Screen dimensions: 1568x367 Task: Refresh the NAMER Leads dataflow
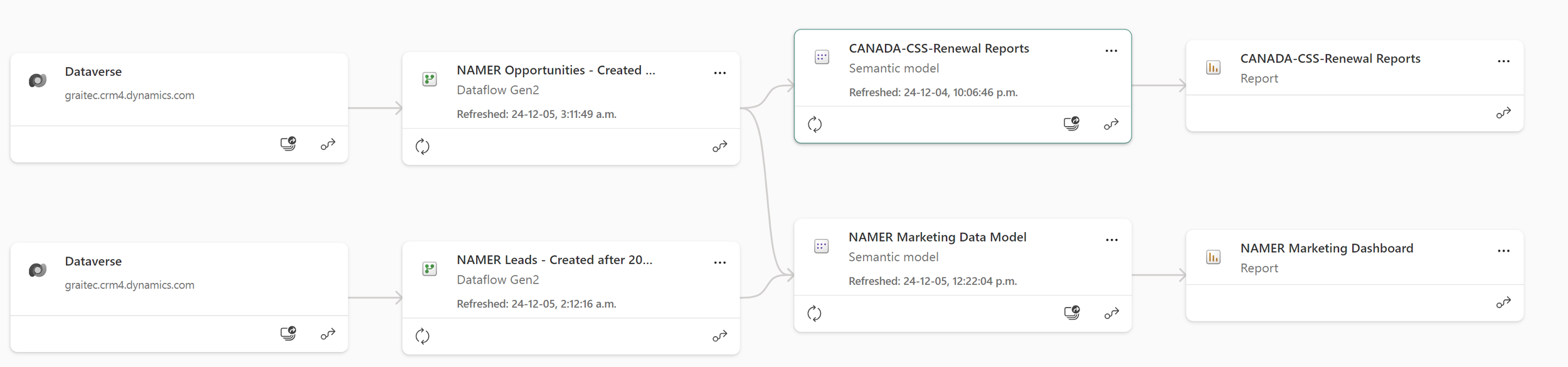point(423,336)
